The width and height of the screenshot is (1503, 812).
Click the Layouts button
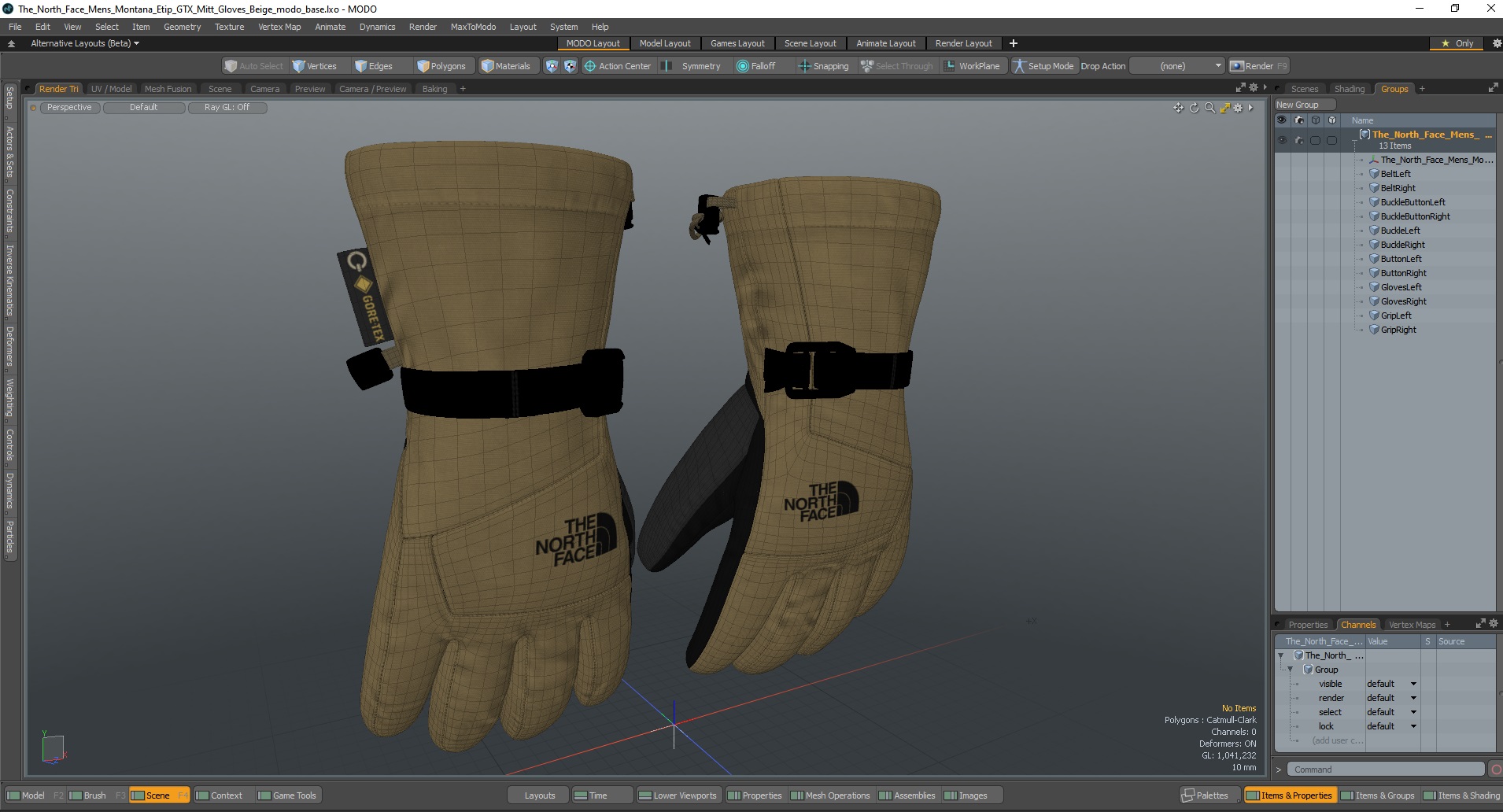tap(539, 795)
